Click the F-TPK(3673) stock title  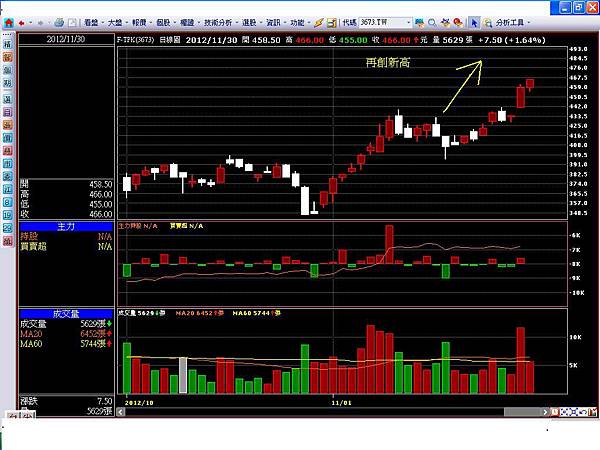[135, 39]
